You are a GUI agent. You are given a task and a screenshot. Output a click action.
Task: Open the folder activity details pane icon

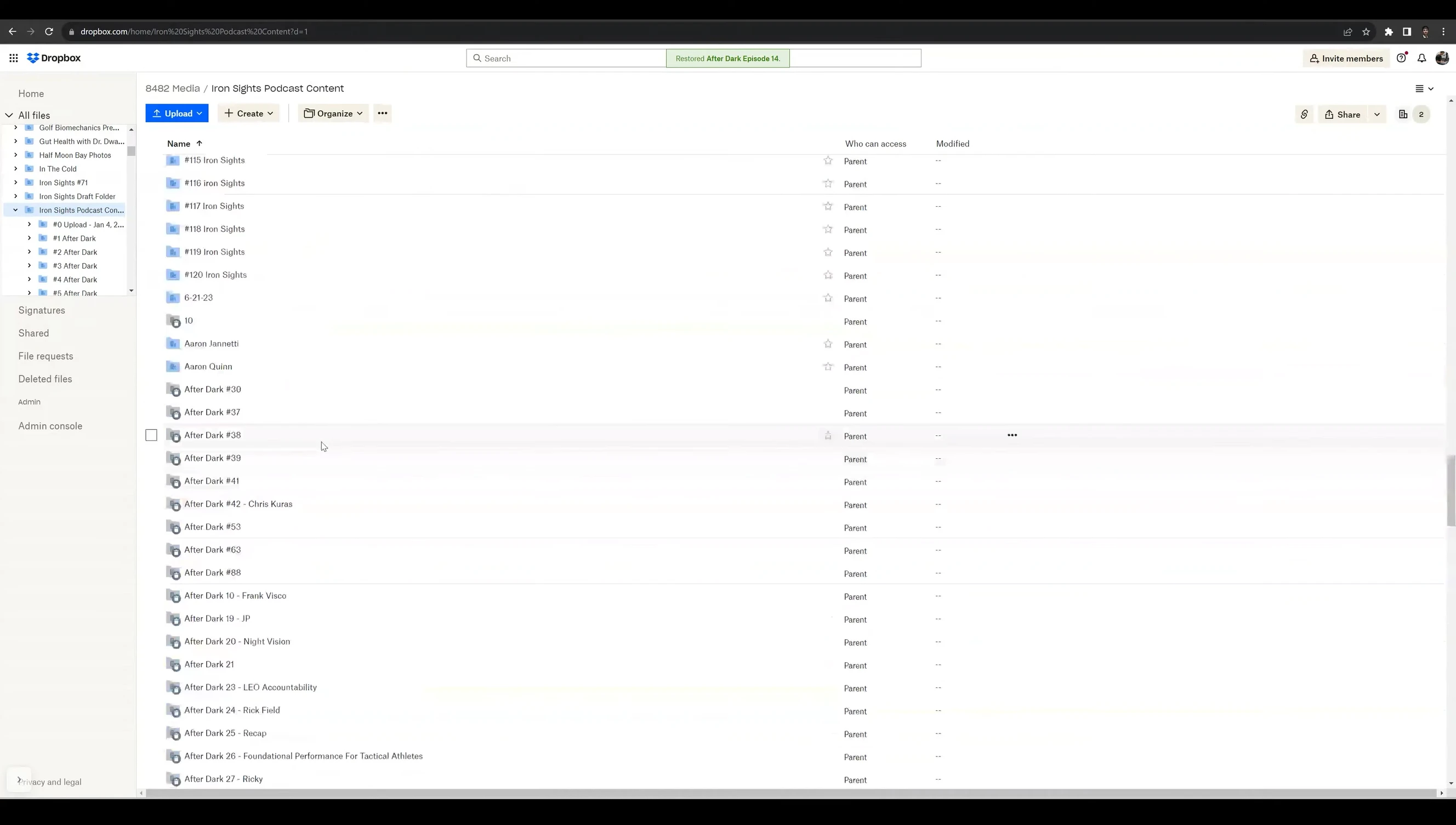pos(1403,115)
